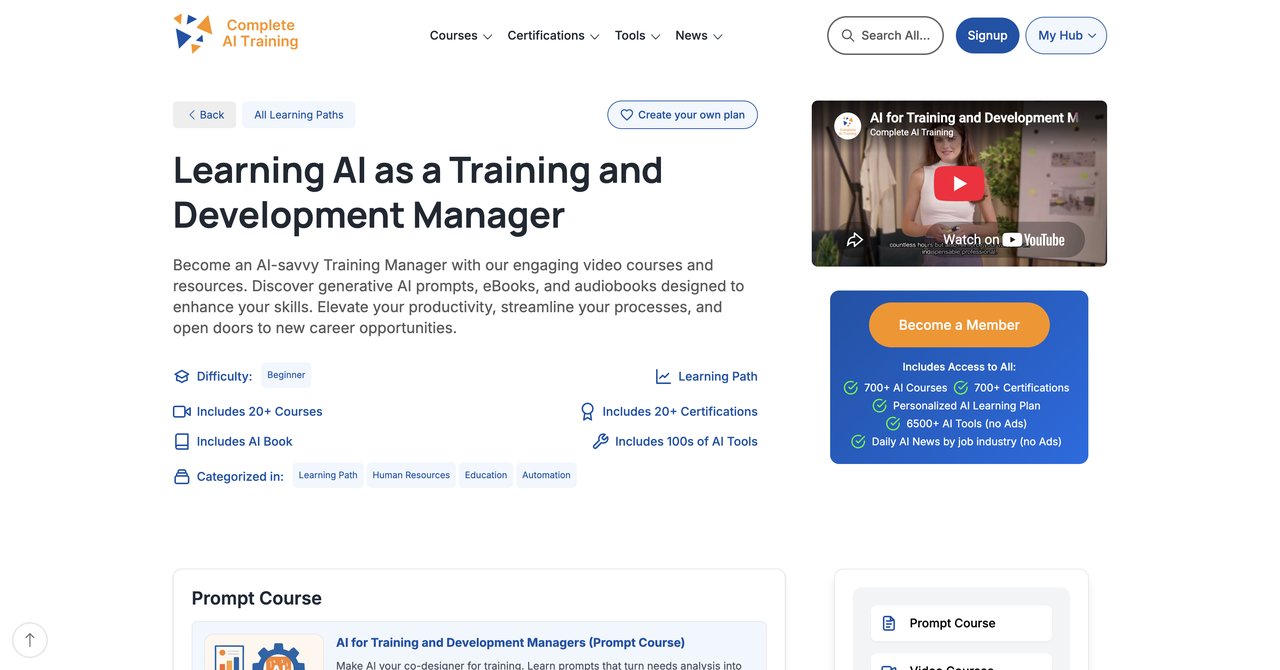Click Includes AI Book link

(245, 442)
